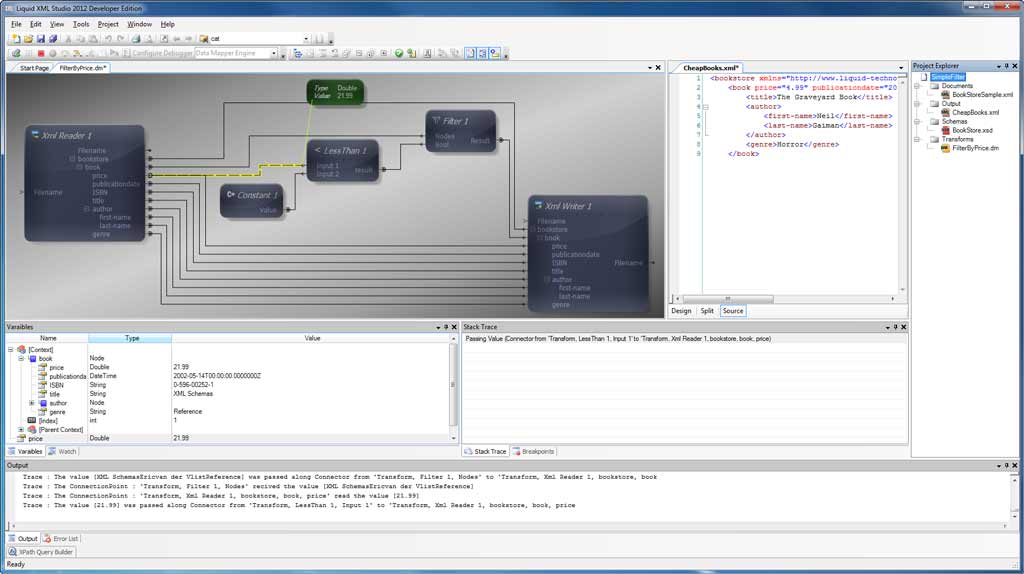The image size is (1024, 574).
Task: Click the BookStore.xsd file icon
Action: tap(945, 130)
